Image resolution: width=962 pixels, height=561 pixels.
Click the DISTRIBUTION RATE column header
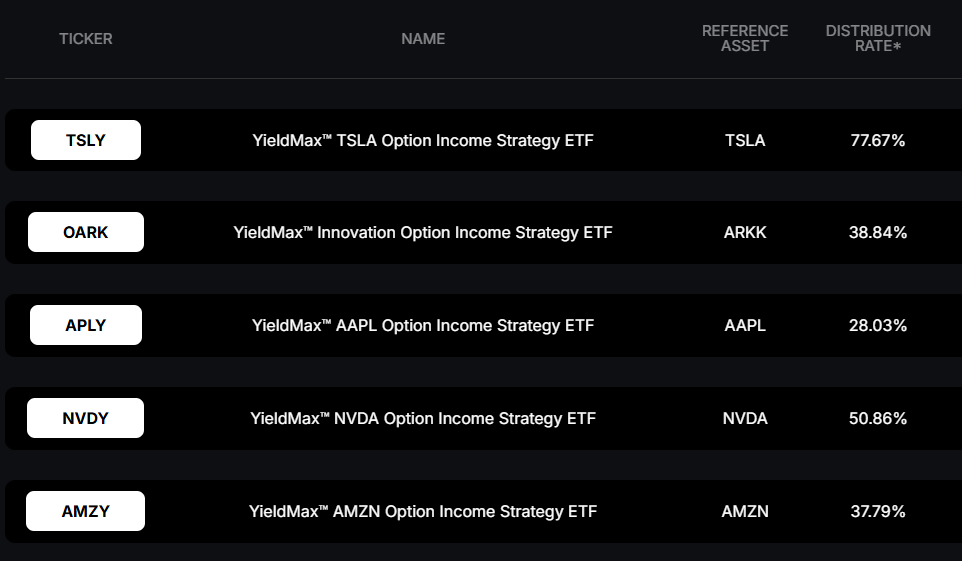click(878, 38)
